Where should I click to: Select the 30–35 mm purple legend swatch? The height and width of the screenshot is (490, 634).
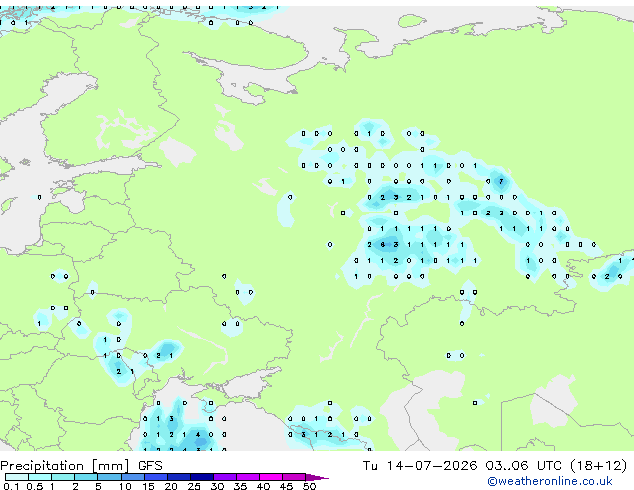point(225,477)
